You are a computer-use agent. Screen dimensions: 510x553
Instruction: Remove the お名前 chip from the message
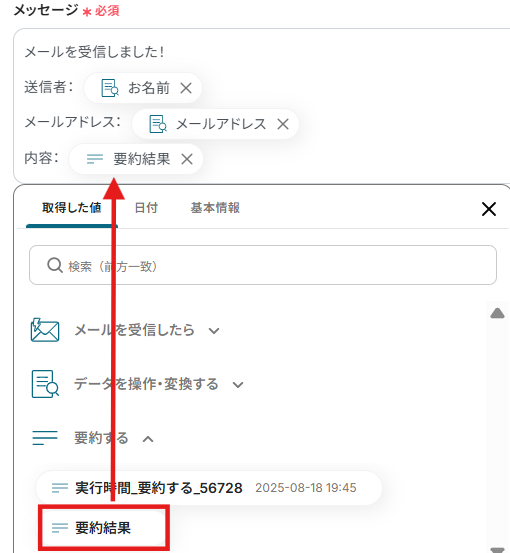[186, 88]
